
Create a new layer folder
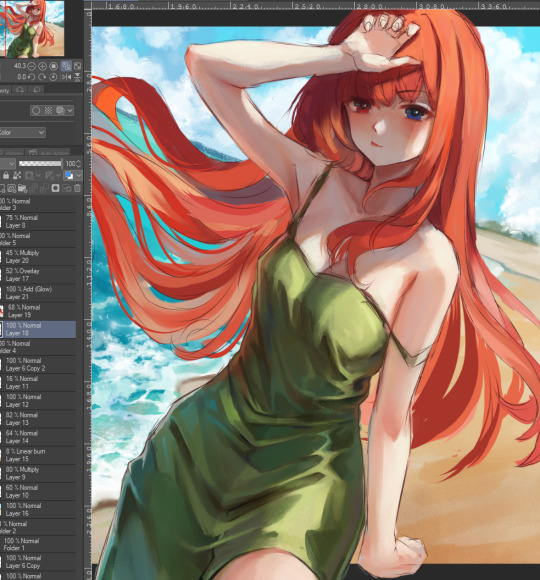click(x=23, y=188)
